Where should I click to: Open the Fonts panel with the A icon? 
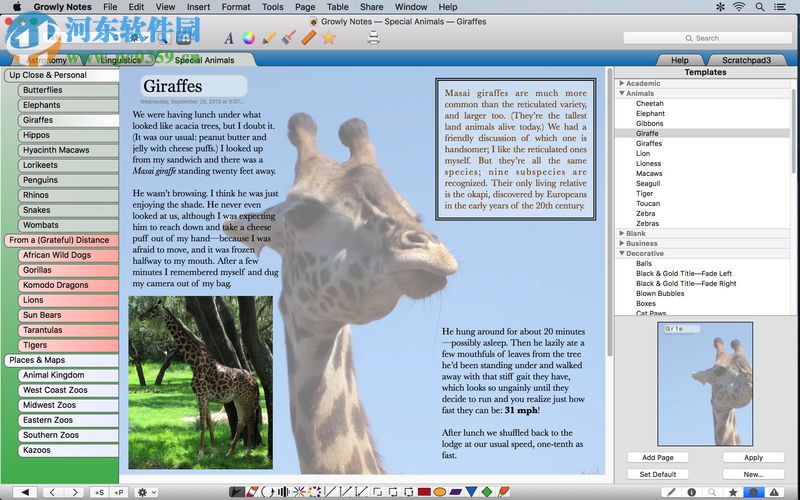pos(229,38)
